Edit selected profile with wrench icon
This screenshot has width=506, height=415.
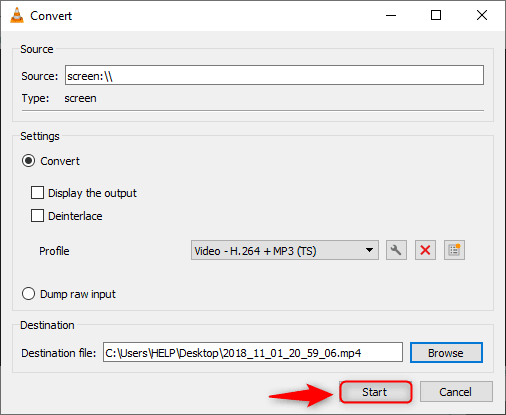pos(396,250)
